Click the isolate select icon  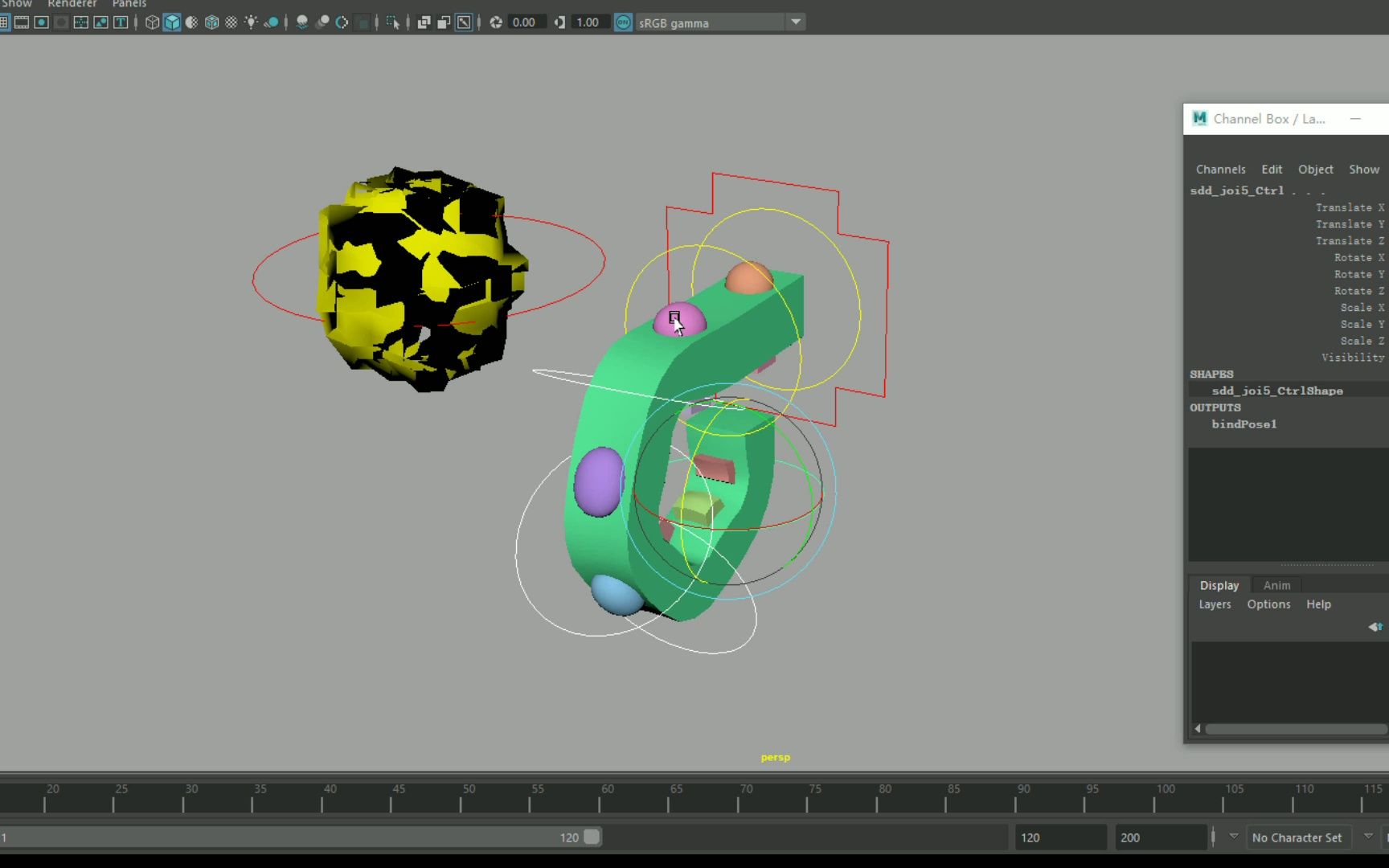pos(393,23)
